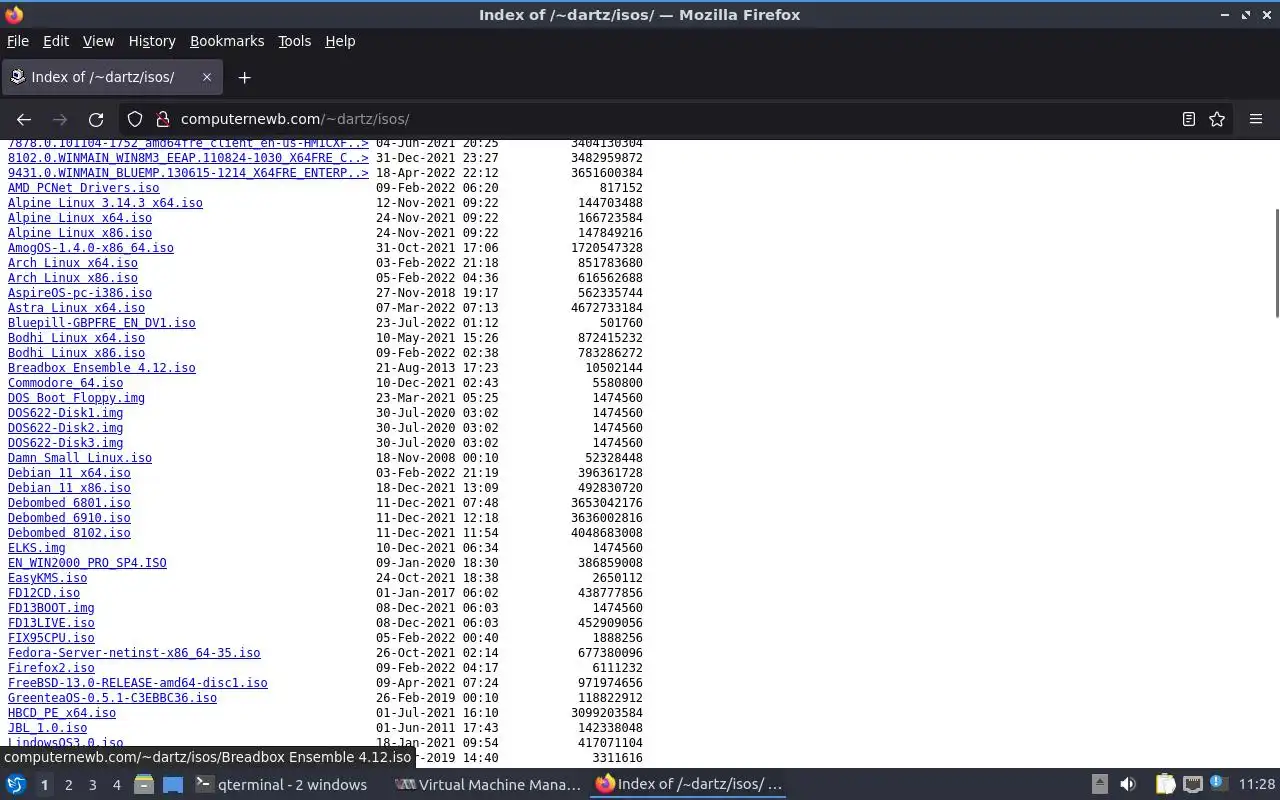Click the EN_WIN2000_PRO_SP4.ISO link

(87, 563)
